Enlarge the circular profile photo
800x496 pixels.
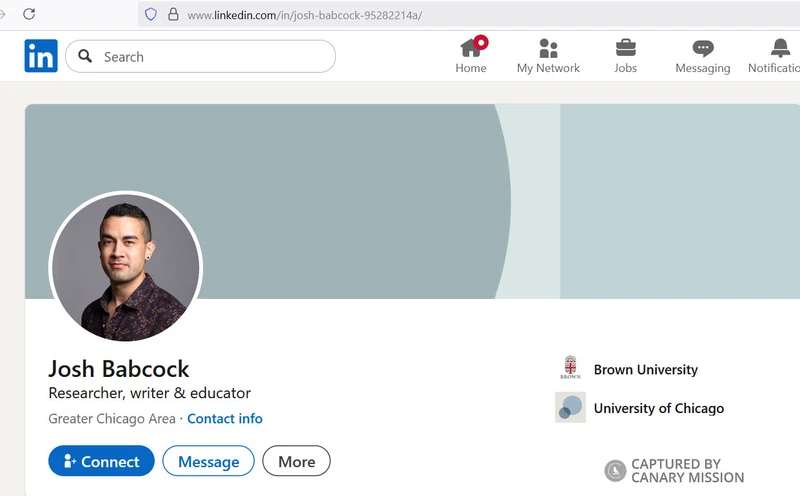point(125,267)
